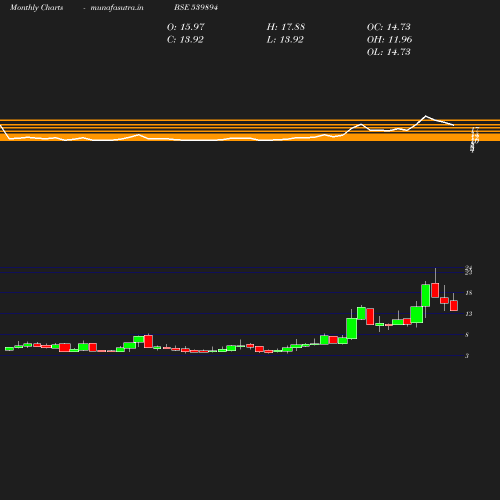Click the 'OH: 11.96' reading
The height and width of the screenshot is (500, 500).
tap(389, 40)
